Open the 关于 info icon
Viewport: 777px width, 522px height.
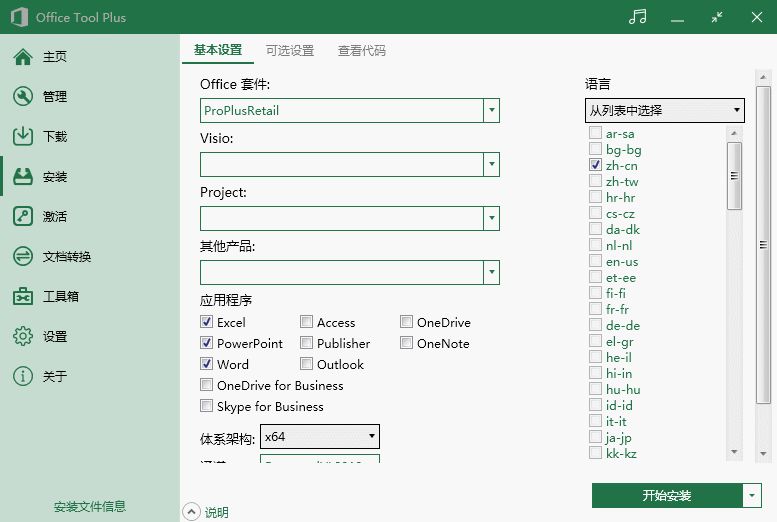click(x=23, y=376)
